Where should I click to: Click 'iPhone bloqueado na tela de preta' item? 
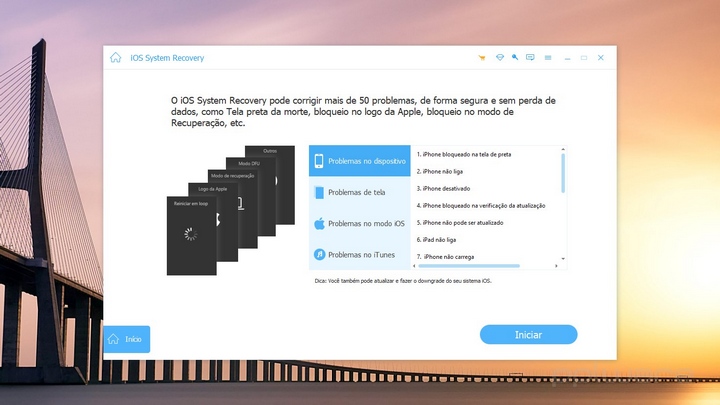click(x=464, y=154)
